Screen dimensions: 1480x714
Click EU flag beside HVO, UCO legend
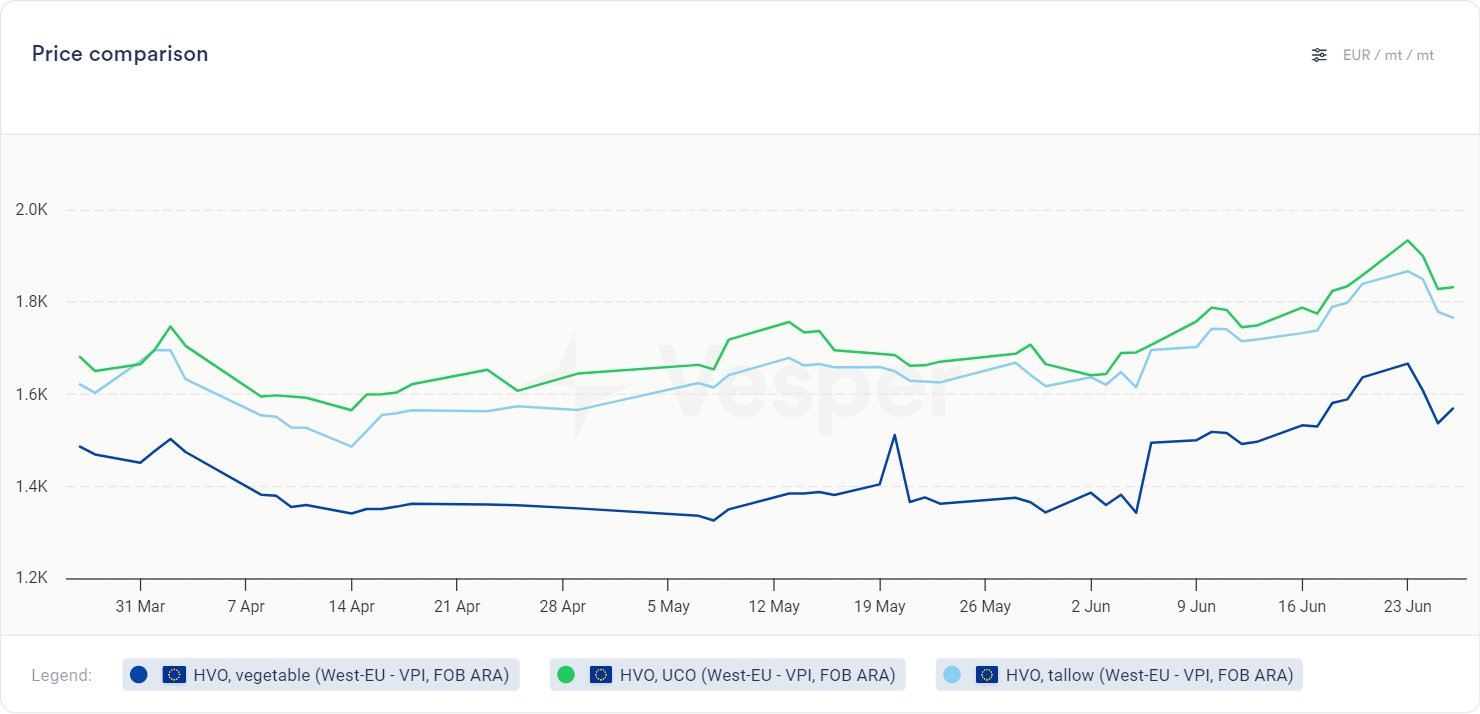[x=601, y=675]
